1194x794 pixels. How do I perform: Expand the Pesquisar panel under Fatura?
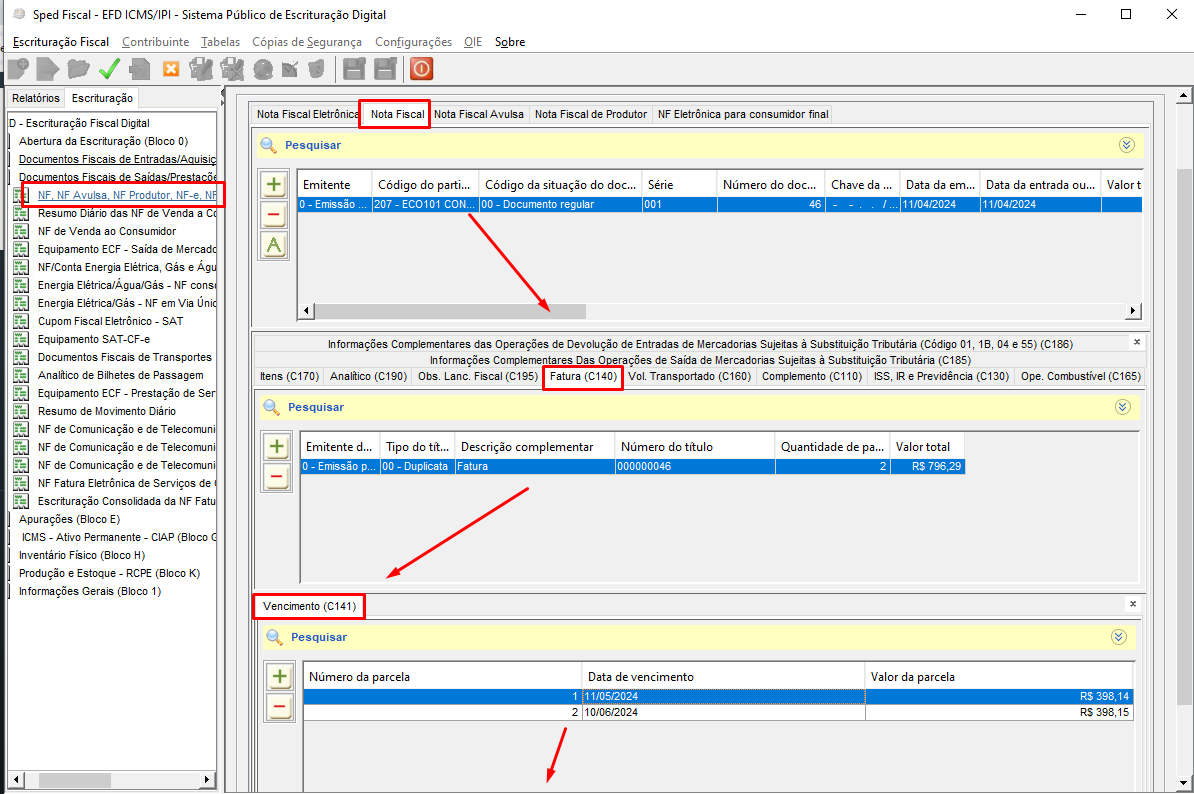1122,407
